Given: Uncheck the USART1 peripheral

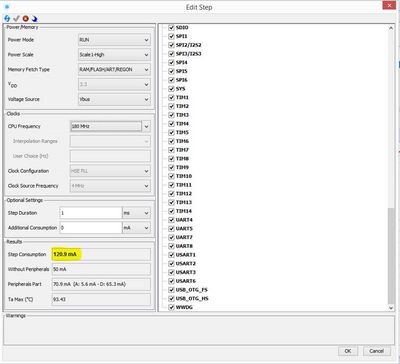Looking at the screenshot, I should click(171, 255).
